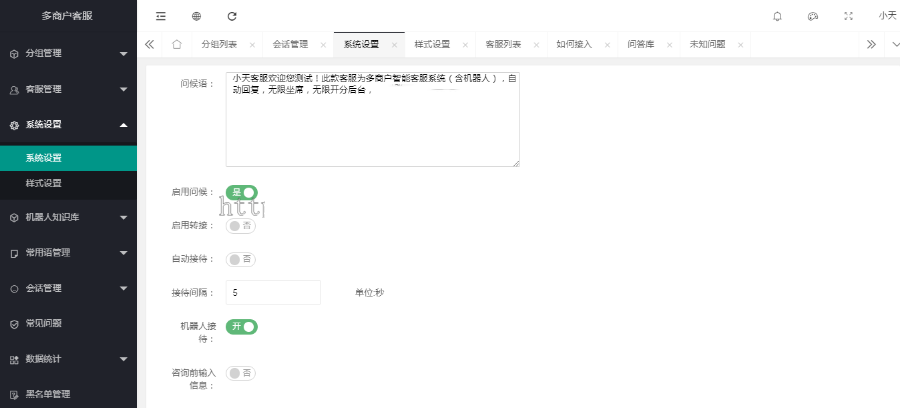This screenshot has width=900, height=408.
Task: Switch to the 如何接入 tab
Action: [x=574, y=44]
